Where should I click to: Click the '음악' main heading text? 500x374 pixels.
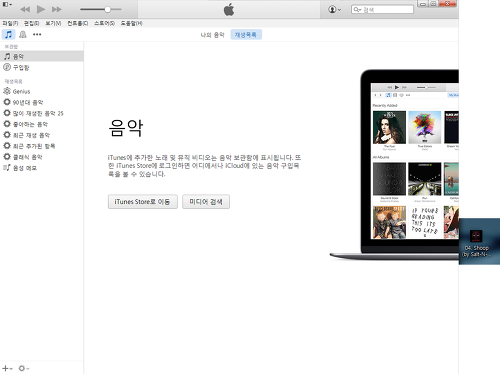pyautogui.click(x=126, y=128)
